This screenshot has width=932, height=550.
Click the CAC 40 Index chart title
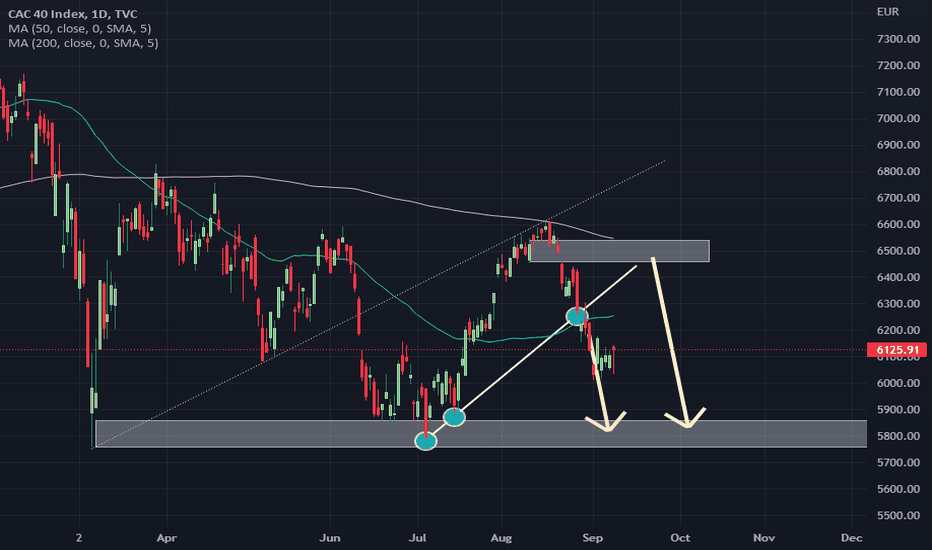click(x=73, y=14)
